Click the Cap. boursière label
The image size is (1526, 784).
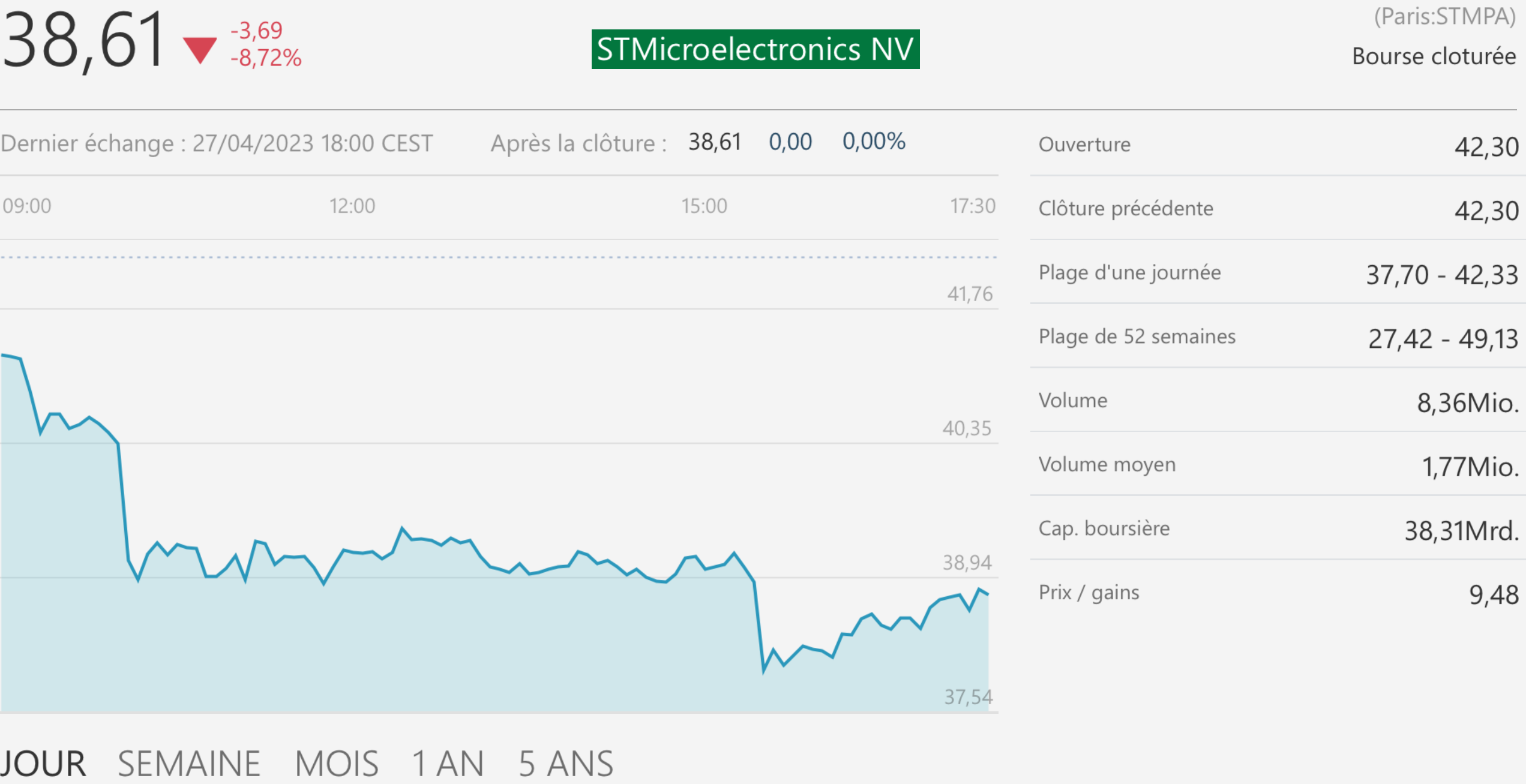click(1104, 528)
